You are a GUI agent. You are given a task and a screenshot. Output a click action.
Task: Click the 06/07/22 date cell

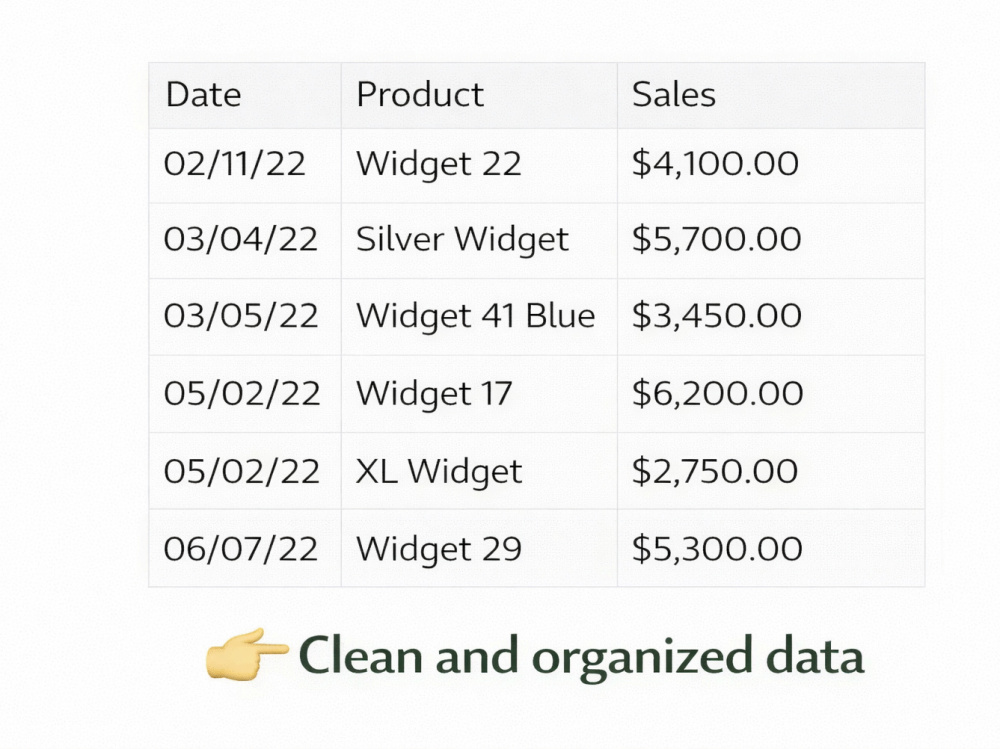245,548
